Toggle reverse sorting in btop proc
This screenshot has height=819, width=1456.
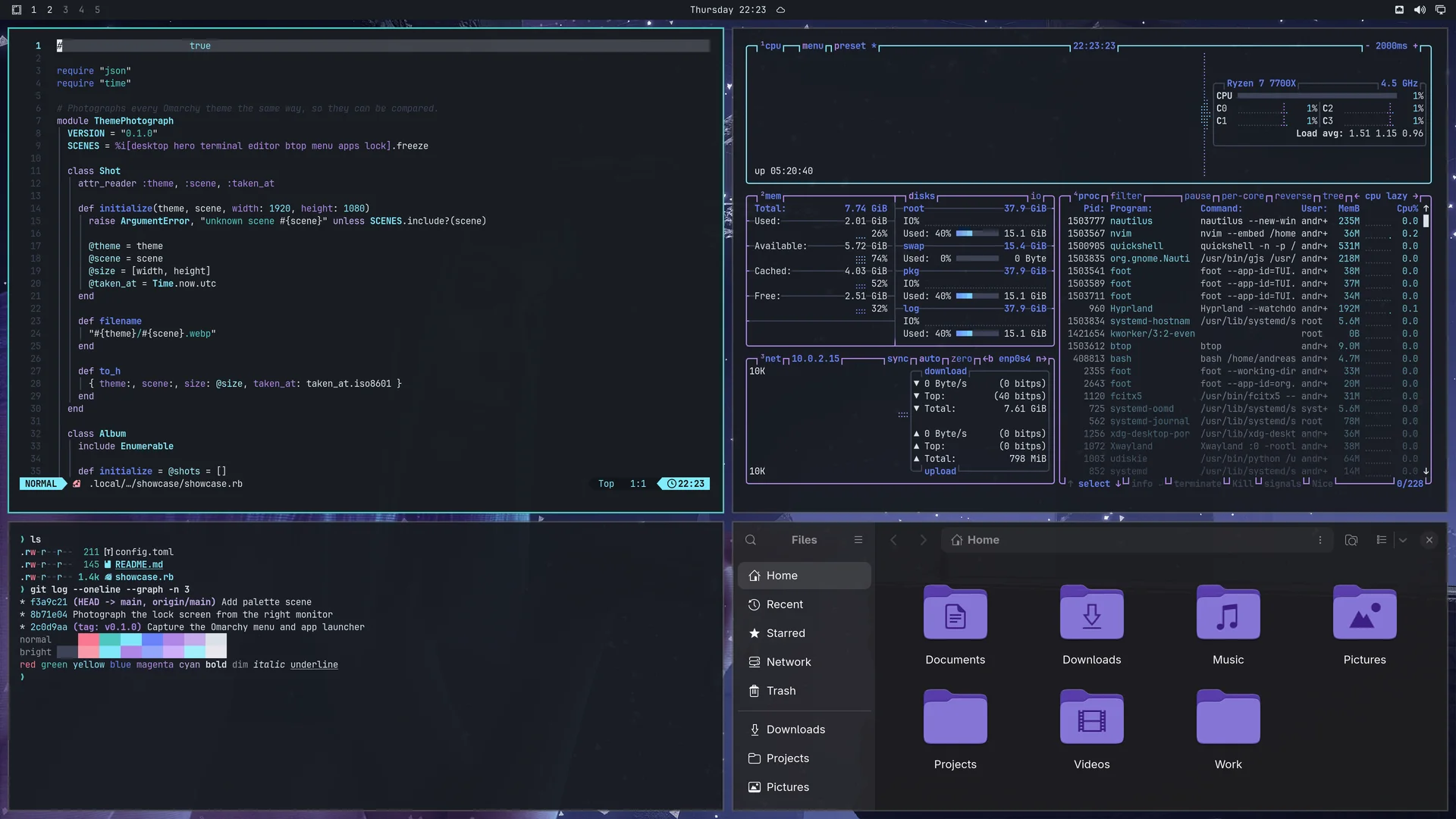tap(1292, 196)
